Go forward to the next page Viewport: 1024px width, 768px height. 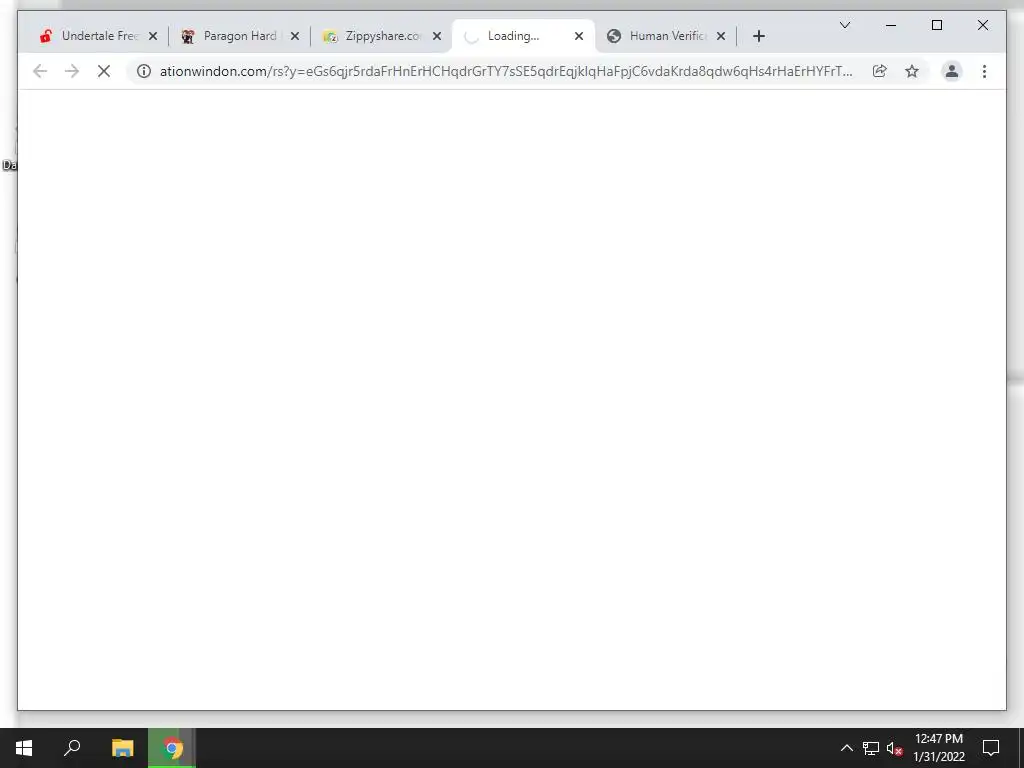72,71
